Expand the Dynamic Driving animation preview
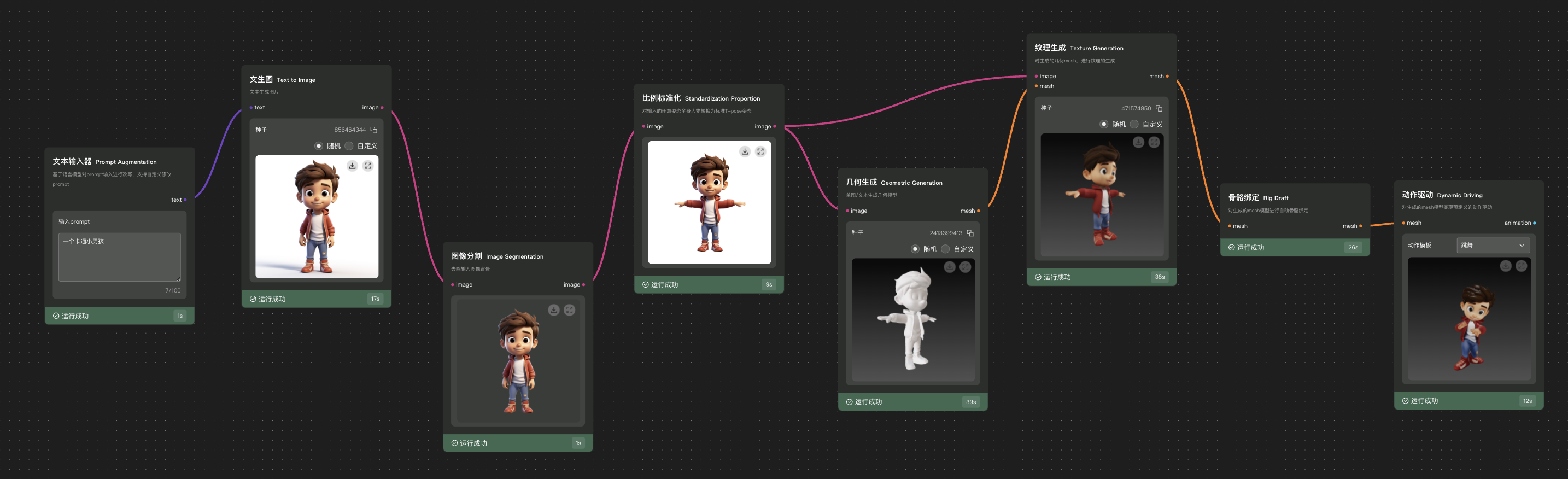 (1521, 266)
